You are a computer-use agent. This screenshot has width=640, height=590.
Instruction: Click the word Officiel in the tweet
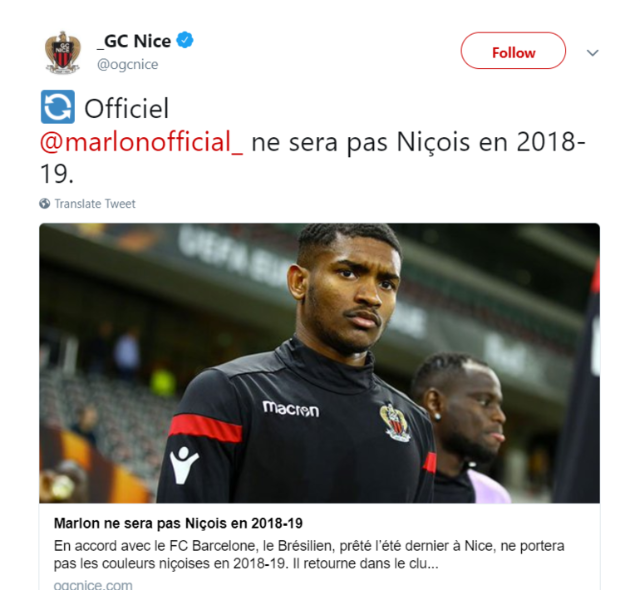pyautogui.click(x=126, y=109)
